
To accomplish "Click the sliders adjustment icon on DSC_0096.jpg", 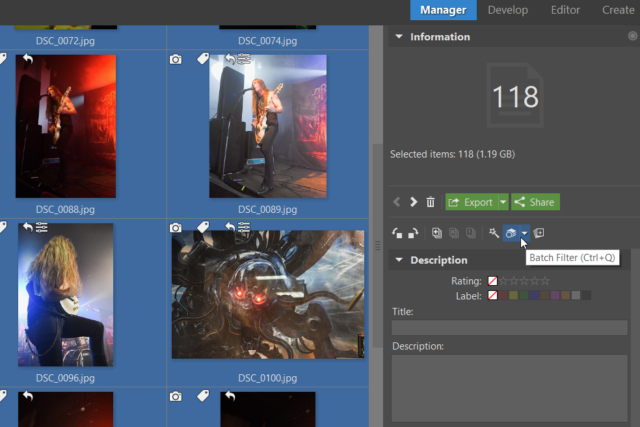I will pos(42,227).
